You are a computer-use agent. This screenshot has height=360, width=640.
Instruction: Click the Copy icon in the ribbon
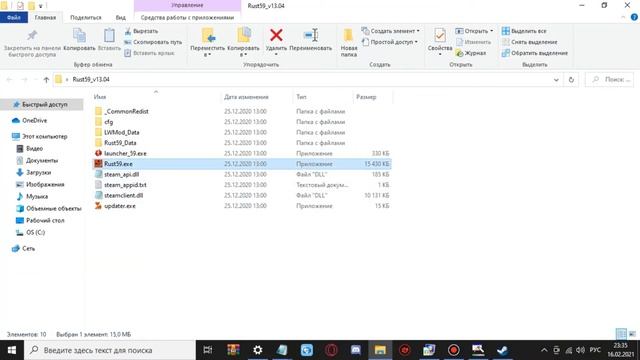[79, 36]
